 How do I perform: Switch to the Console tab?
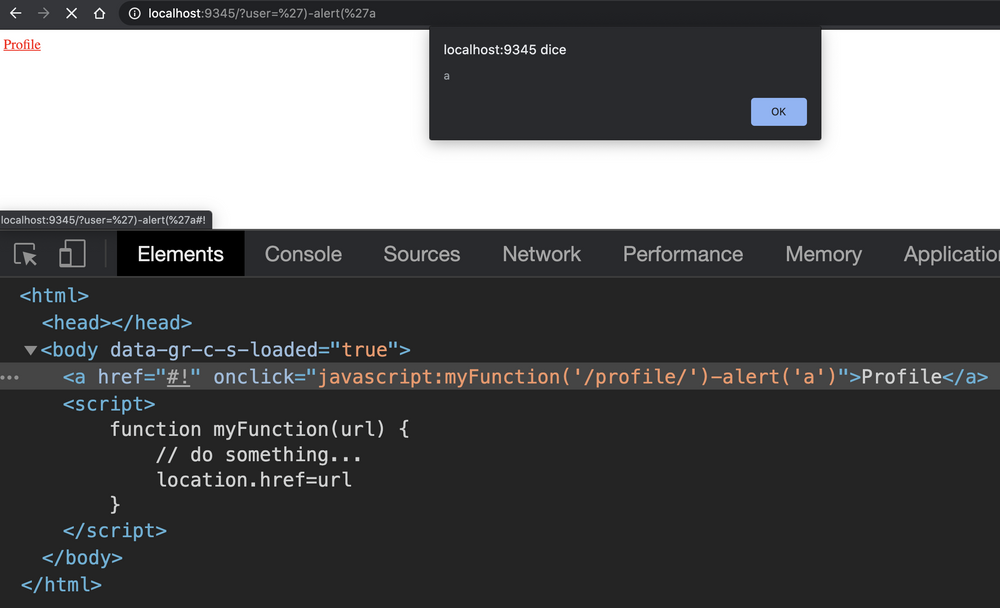click(302, 254)
